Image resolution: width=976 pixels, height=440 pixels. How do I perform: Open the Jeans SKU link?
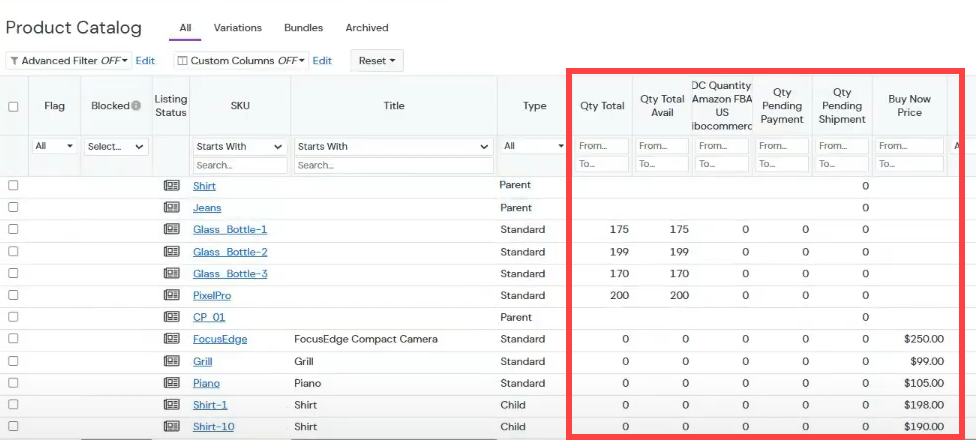pos(207,208)
